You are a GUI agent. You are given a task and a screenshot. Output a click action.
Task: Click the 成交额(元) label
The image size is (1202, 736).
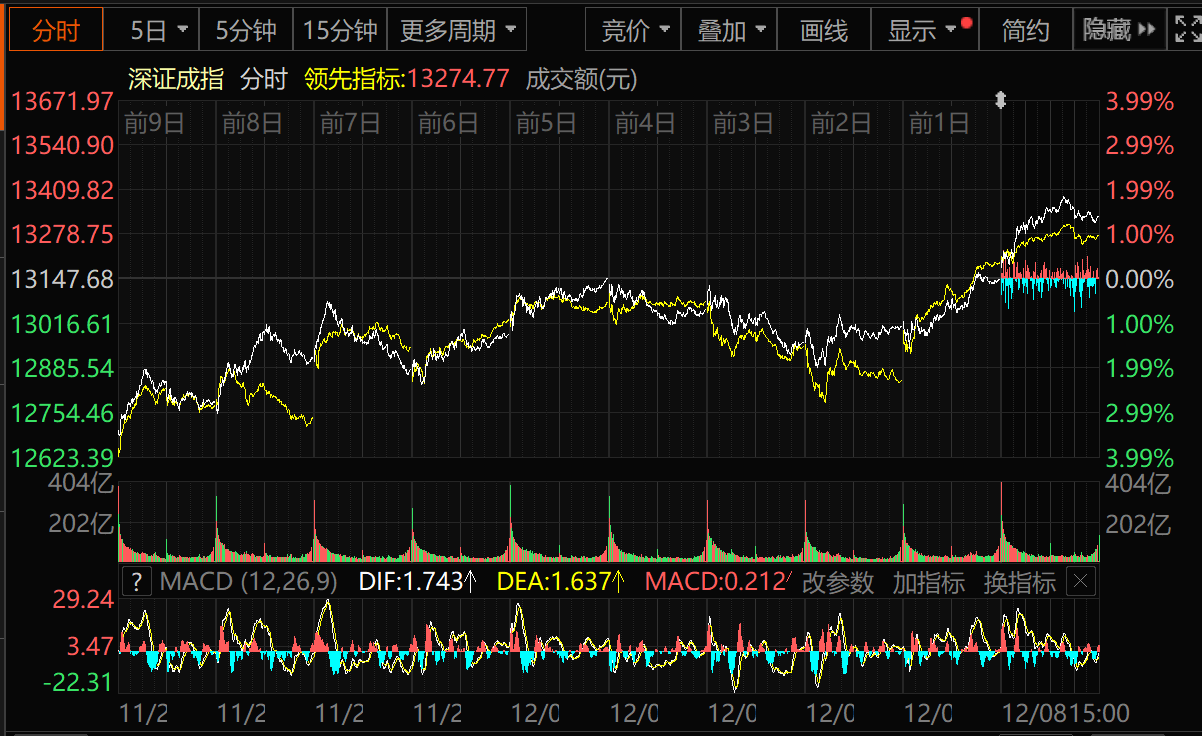pyautogui.click(x=581, y=80)
